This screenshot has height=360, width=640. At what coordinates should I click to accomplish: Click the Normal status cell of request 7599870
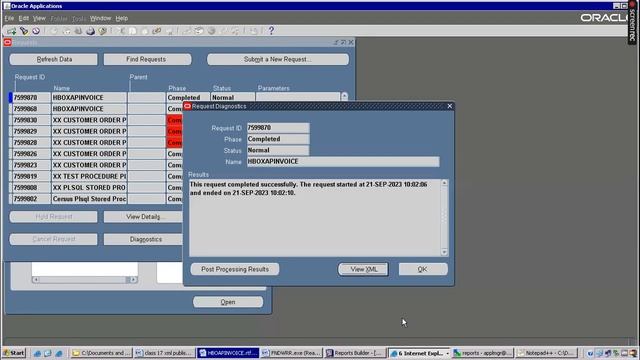click(x=232, y=98)
